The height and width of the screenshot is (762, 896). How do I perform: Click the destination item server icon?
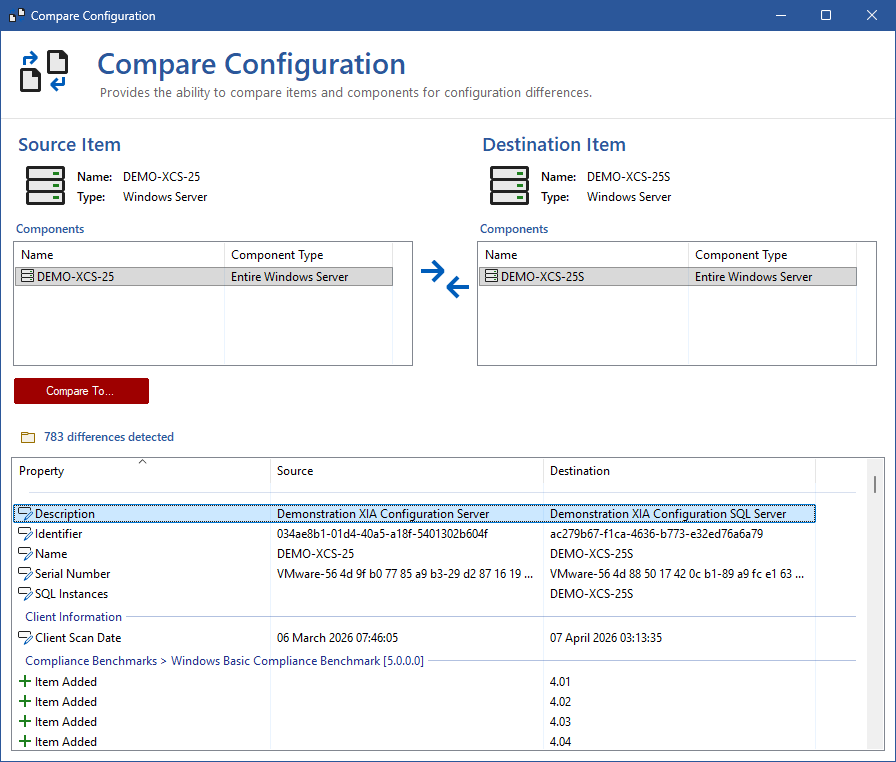(509, 187)
